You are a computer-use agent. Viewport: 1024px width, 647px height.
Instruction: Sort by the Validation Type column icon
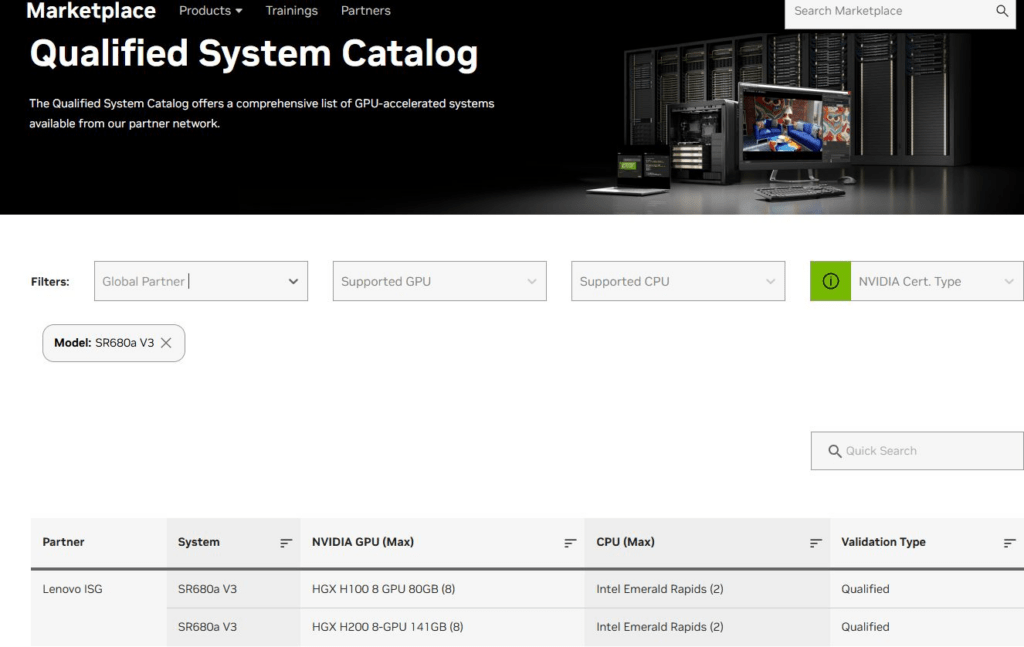1009,543
